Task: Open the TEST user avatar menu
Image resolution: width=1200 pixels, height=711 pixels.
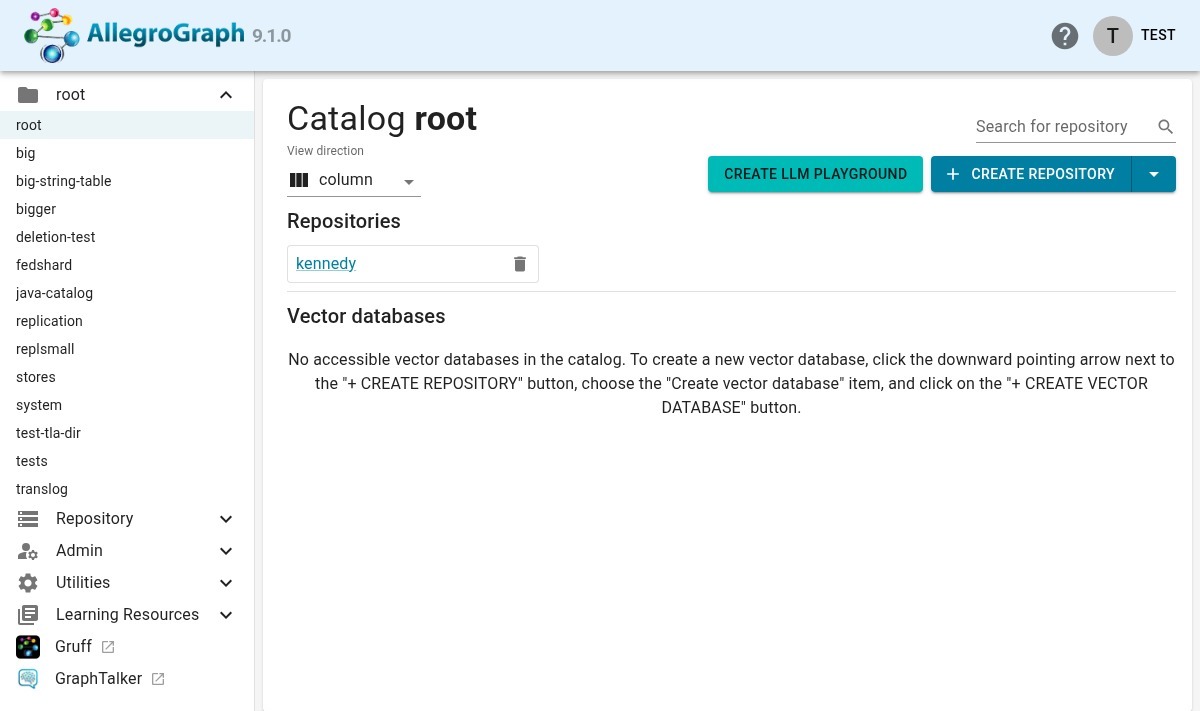Action: (x=1112, y=36)
